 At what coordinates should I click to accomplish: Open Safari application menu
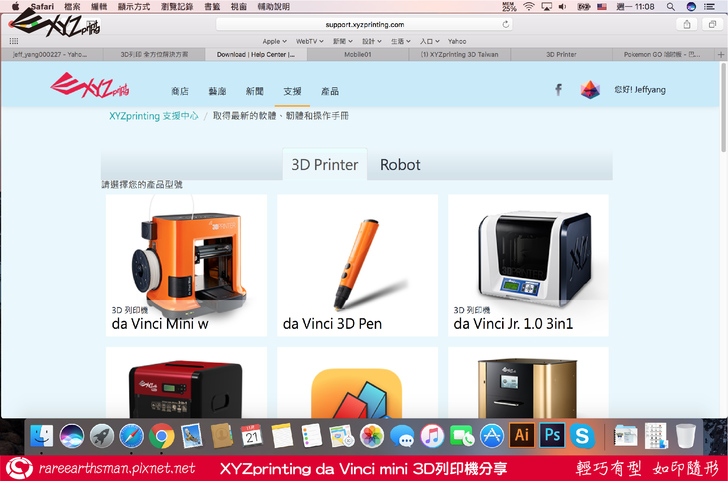pos(42,6)
